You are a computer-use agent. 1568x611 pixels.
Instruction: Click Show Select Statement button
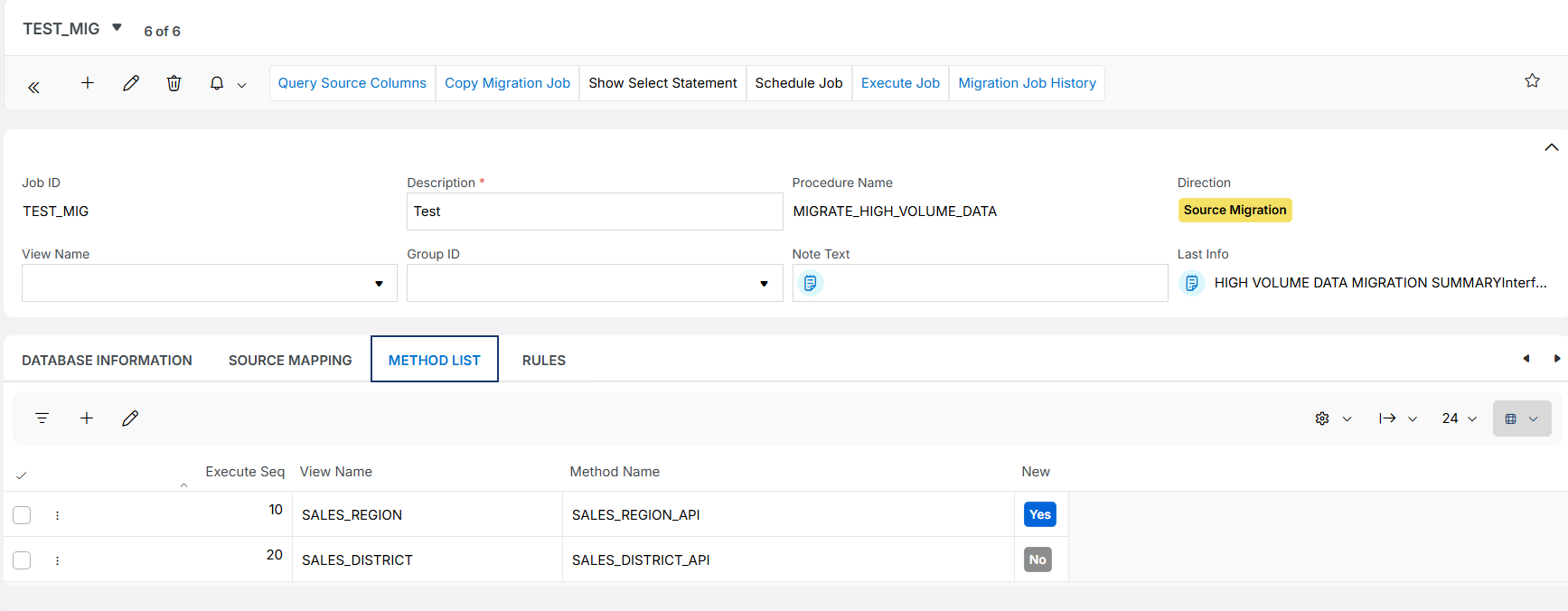click(662, 83)
